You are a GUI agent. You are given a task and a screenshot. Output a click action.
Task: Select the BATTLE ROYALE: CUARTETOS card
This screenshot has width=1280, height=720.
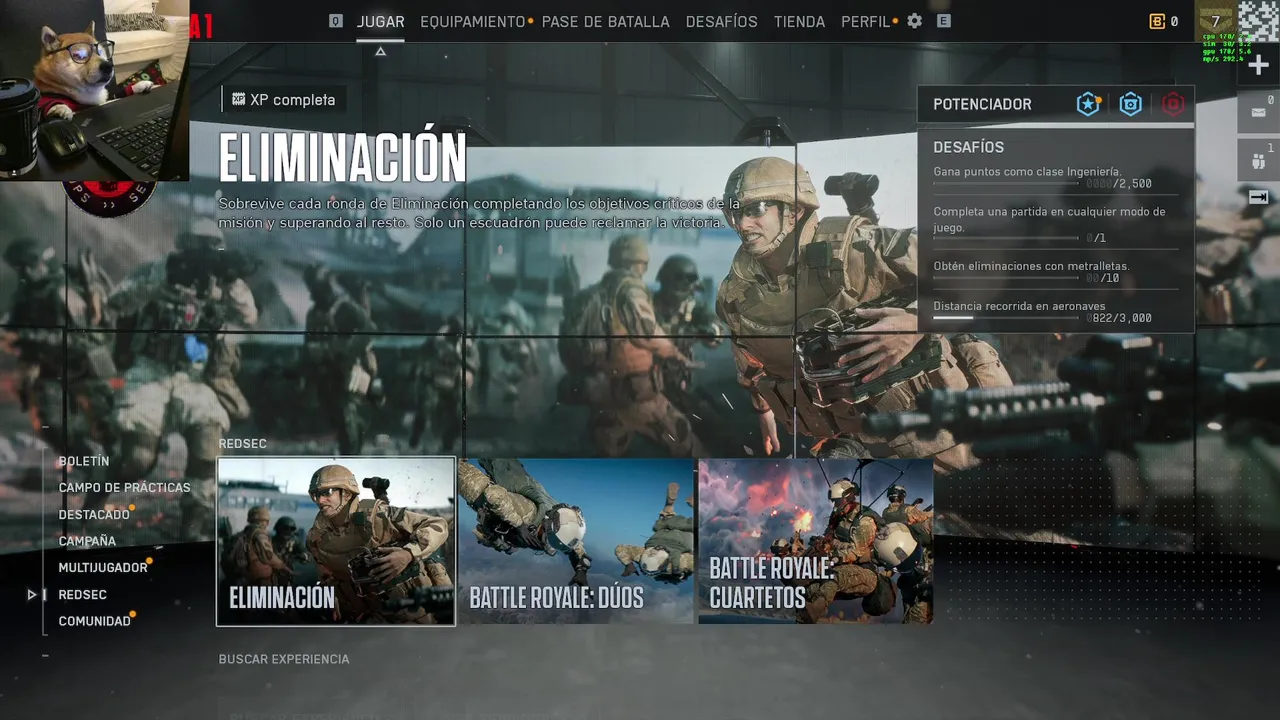point(816,541)
